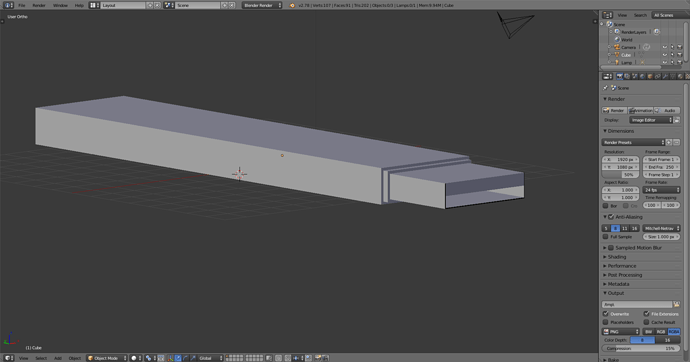690x362 pixels.
Task: Select the rotate manipulator icon
Action: point(186,358)
